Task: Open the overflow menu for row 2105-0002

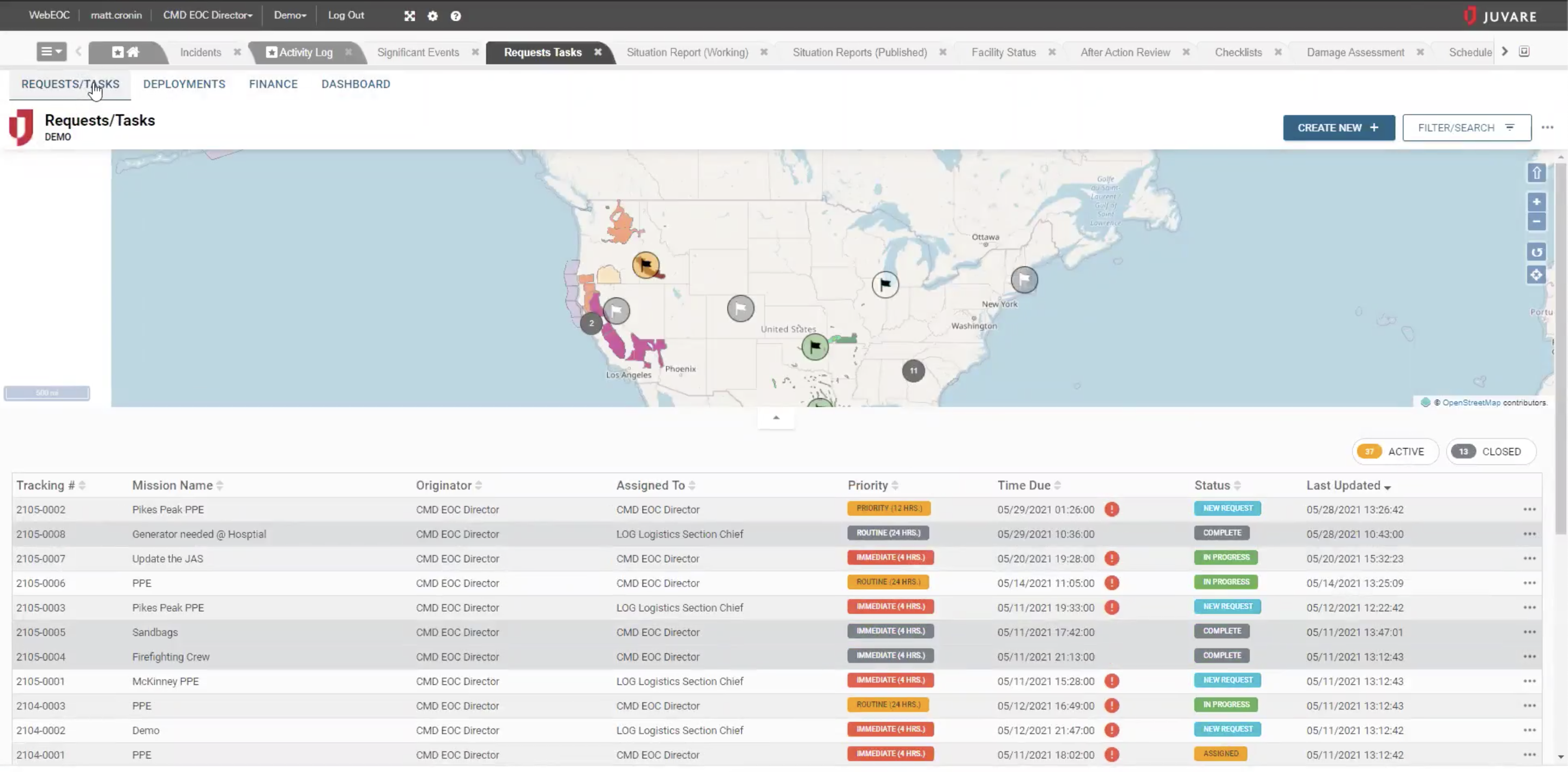Action: [x=1530, y=509]
